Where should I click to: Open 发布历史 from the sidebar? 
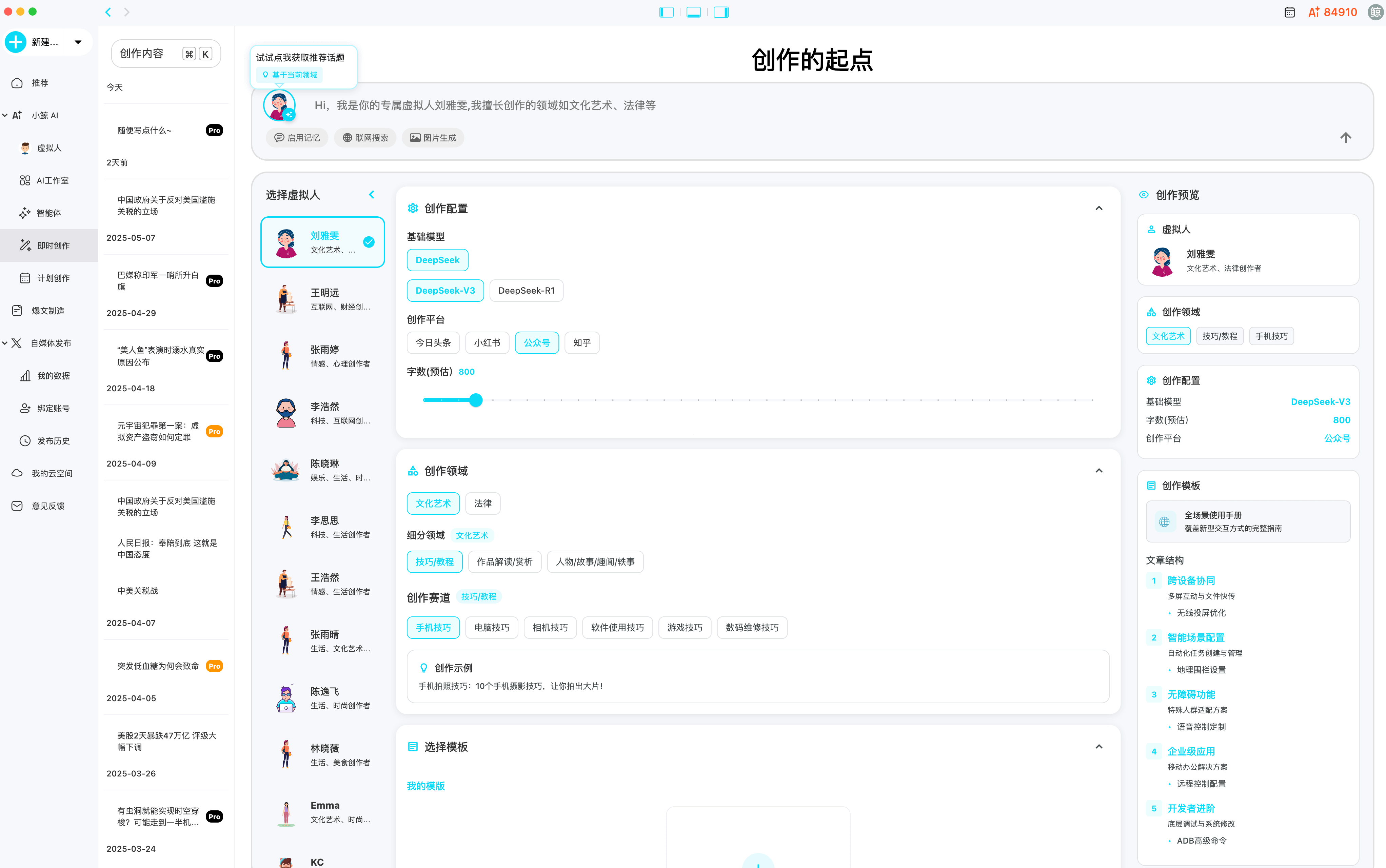click(53, 440)
